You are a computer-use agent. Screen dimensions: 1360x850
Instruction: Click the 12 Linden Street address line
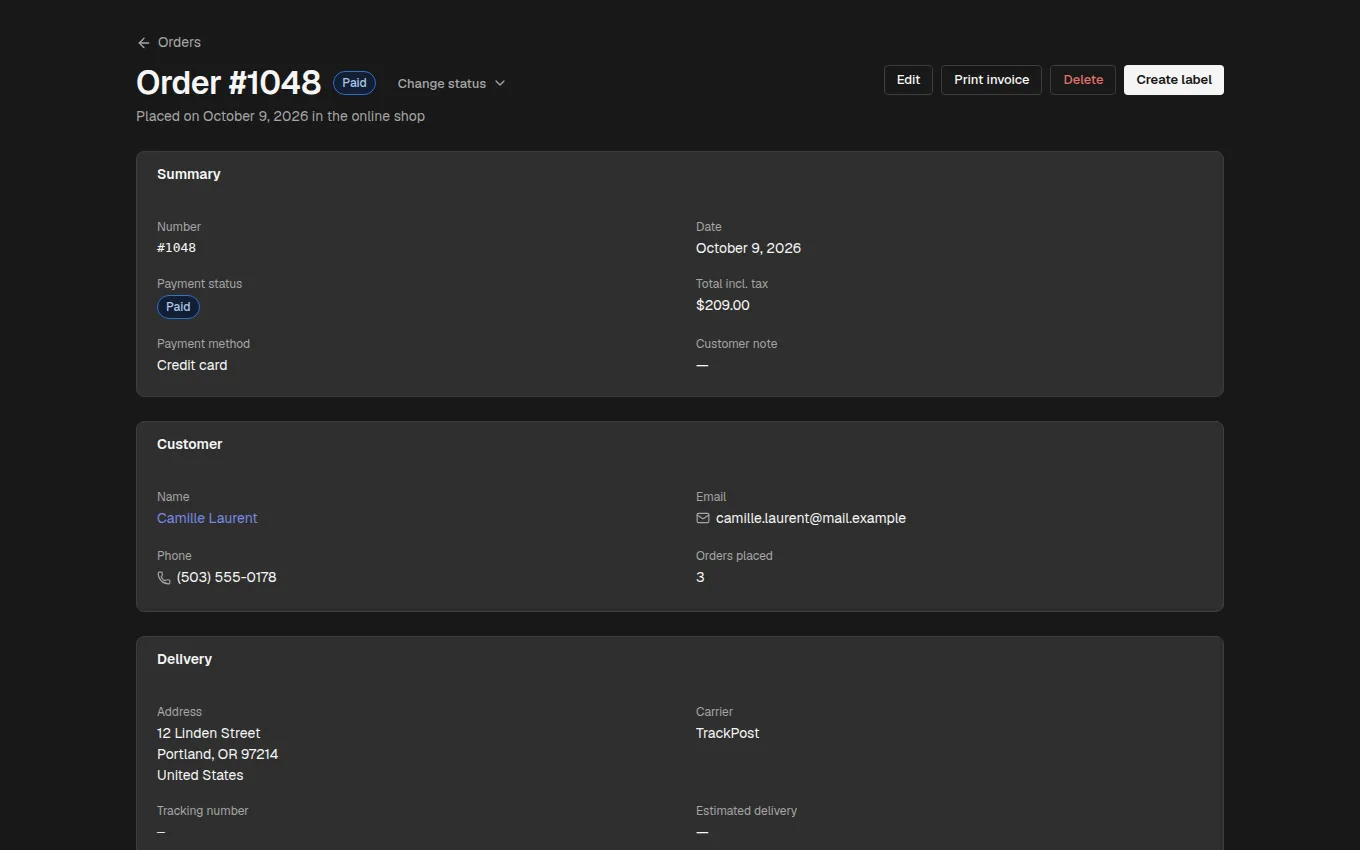pyautogui.click(x=209, y=733)
